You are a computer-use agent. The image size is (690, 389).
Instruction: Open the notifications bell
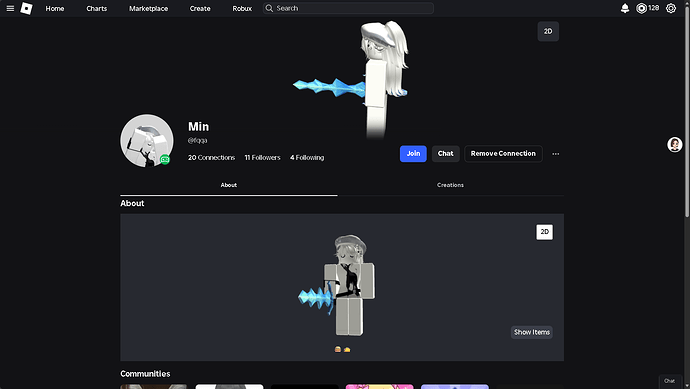(624, 8)
